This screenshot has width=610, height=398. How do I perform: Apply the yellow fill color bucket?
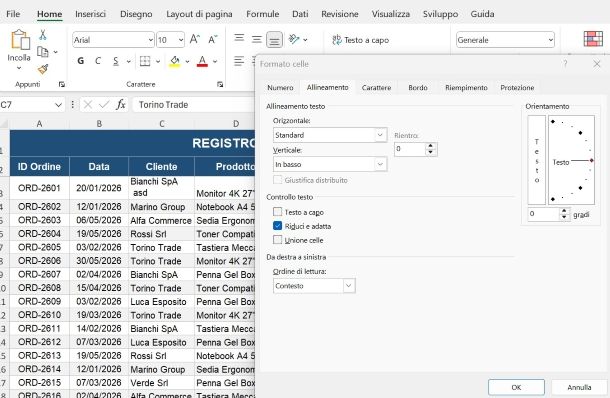point(175,61)
